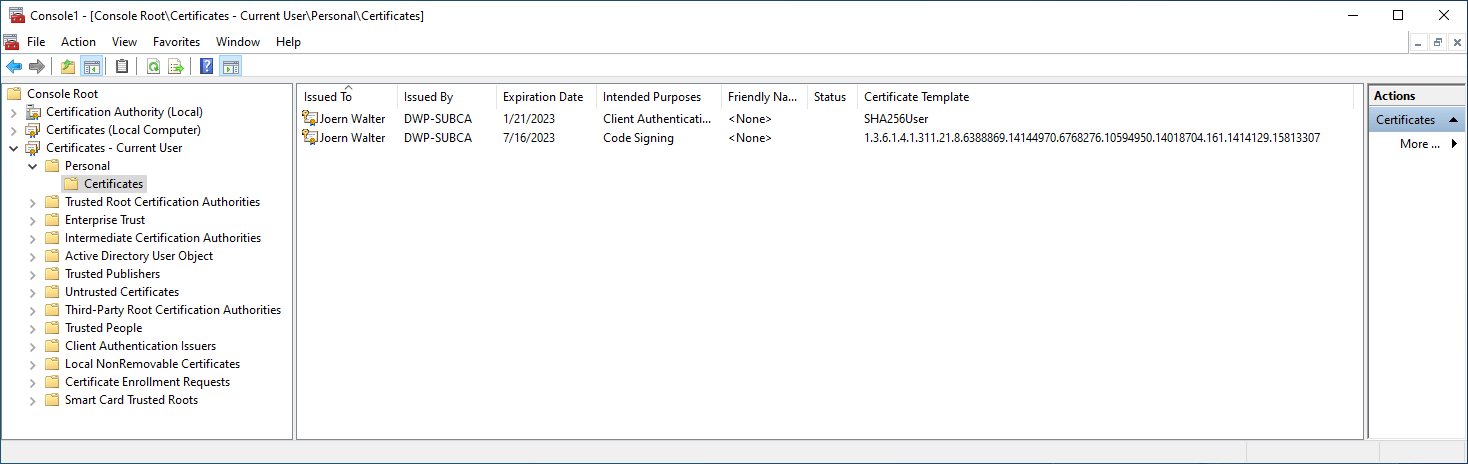Viewport: 1468px width, 464px height.
Task: Click More Actions in Actions pane
Action: tap(1420, 144)
